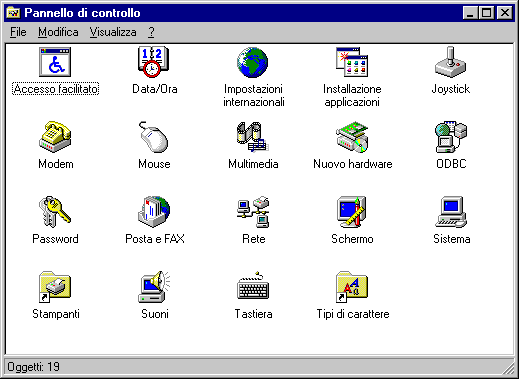Select the Tipi di carattere fonts icon

click(x=352, y=287)
